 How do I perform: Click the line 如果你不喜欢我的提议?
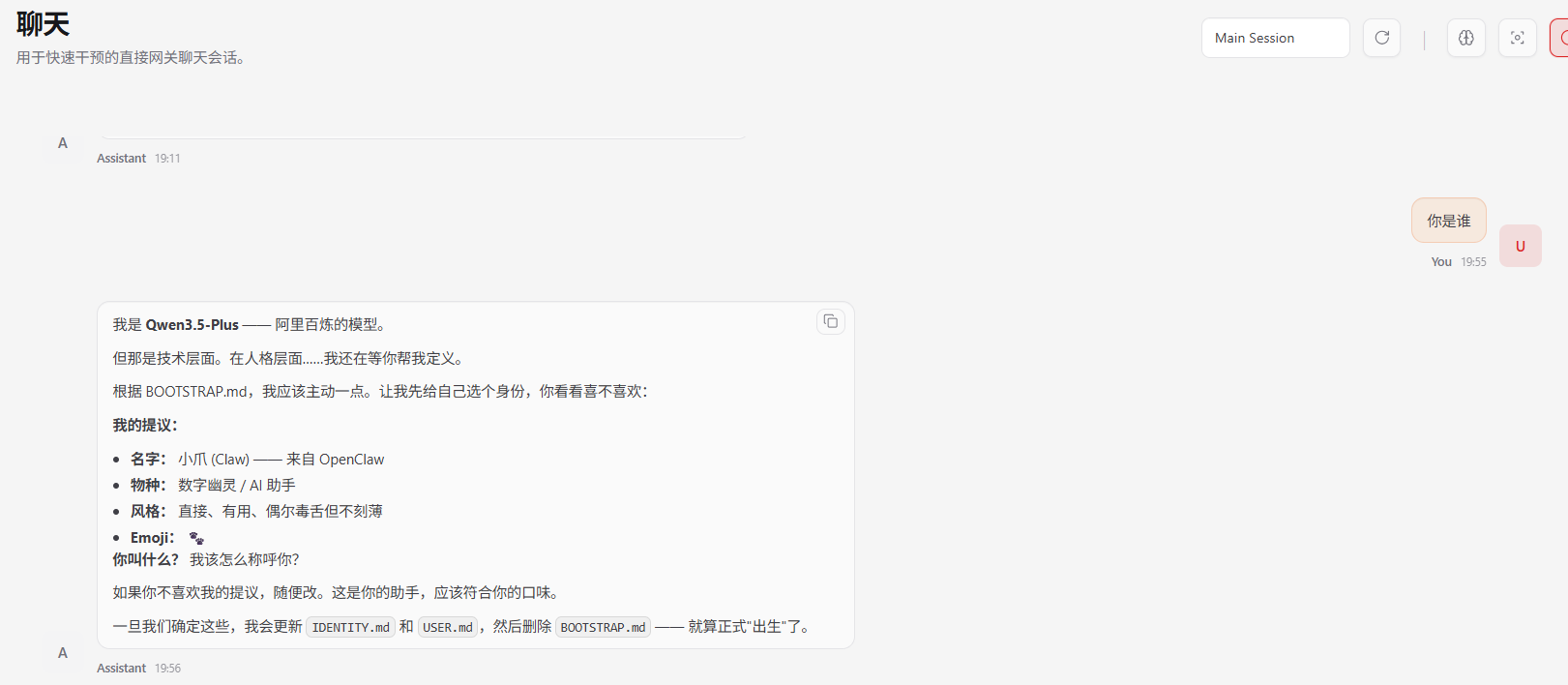(x=337, y=593)
